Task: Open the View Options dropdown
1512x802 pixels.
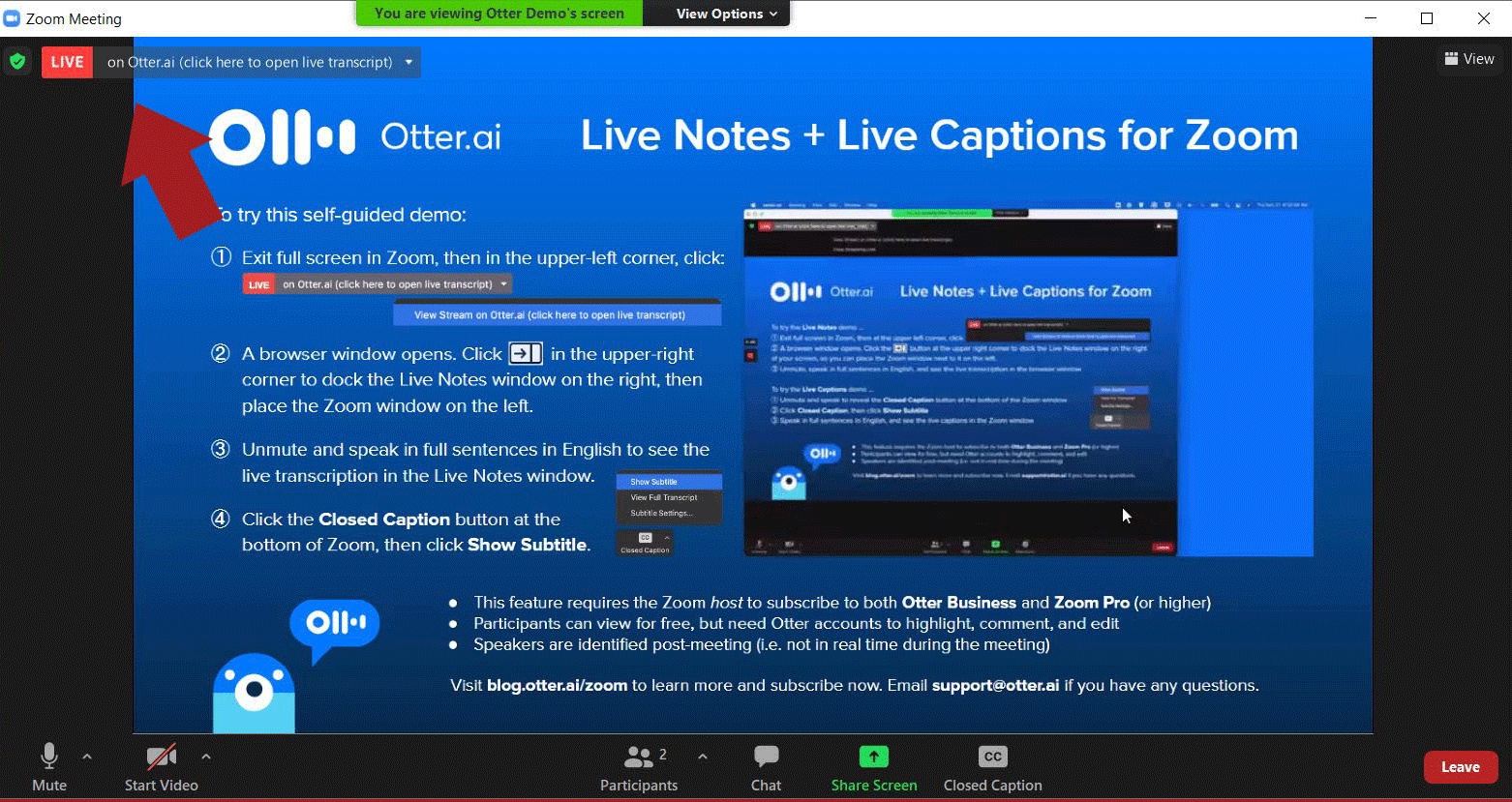Action: tap(726, 14)
